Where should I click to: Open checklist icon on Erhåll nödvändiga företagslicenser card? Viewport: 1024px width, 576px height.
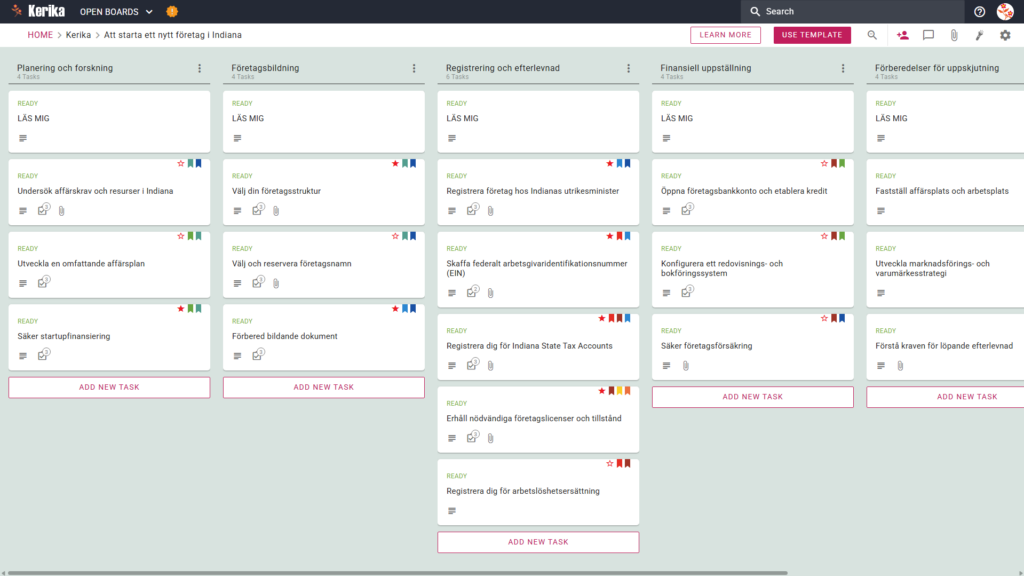tap(472, 437)
